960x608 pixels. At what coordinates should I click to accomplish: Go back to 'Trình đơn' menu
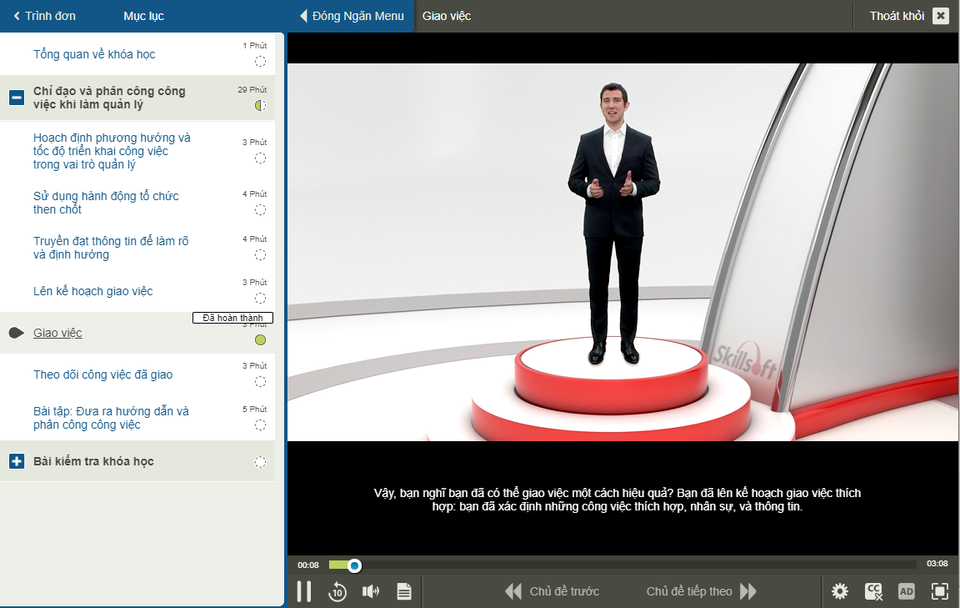pyautogui.click(x=44, y=16)
